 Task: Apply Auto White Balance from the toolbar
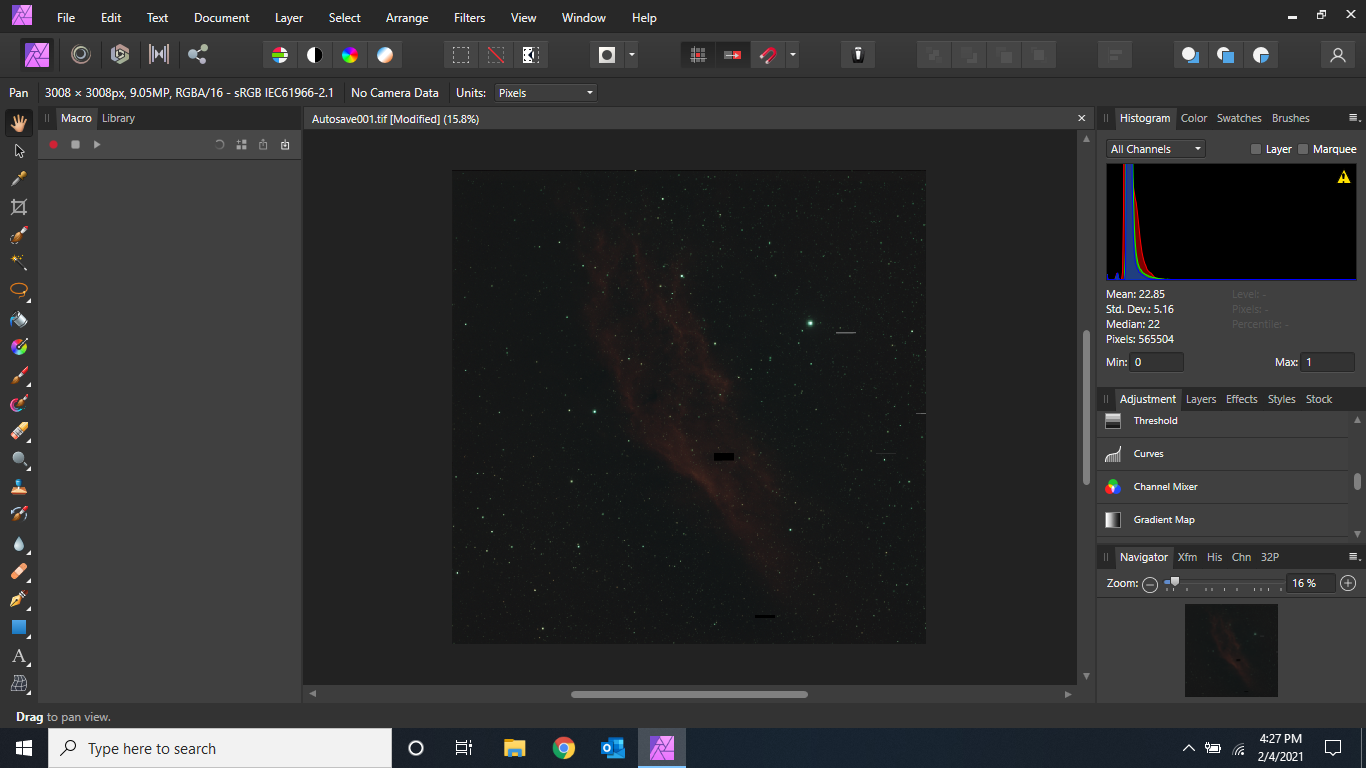coord(383,54)
